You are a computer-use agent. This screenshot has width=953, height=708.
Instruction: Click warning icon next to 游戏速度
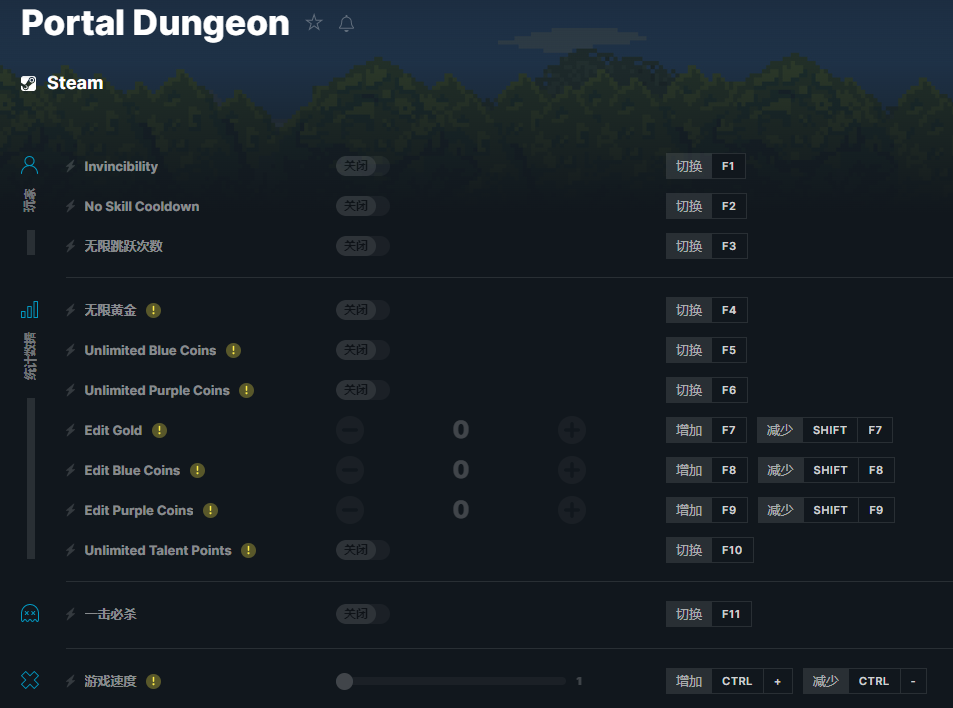[x=154, y=682]
